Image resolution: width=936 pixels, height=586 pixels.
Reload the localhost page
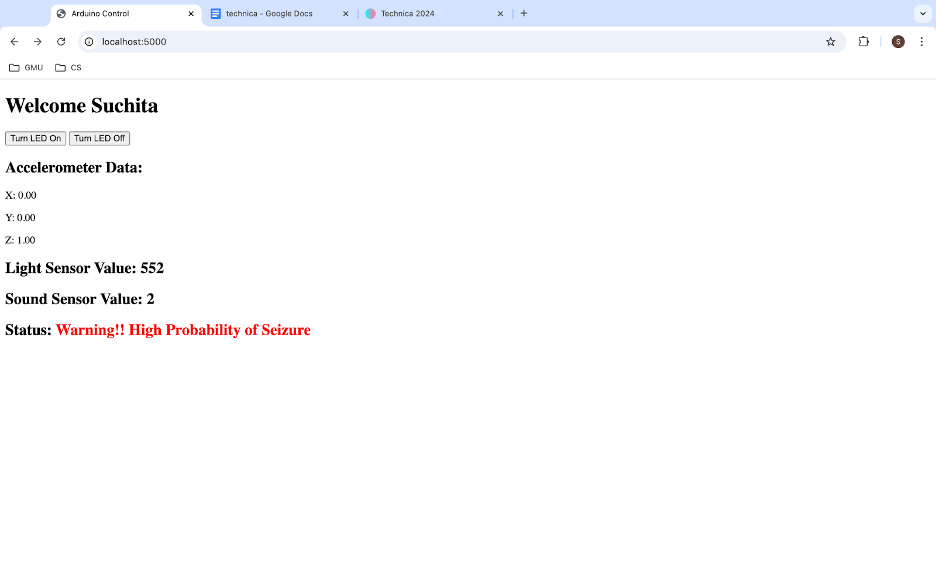61,42
